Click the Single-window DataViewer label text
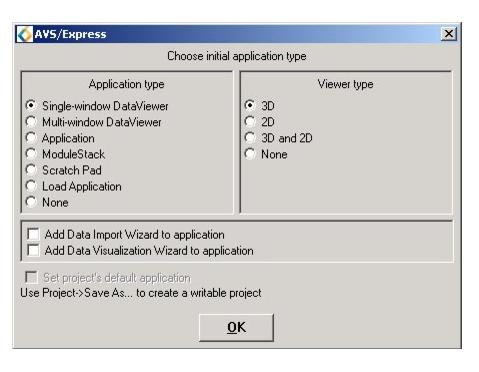Image resolution: width=479 pixels, height=372 pixels. click(x=105, y=106)
